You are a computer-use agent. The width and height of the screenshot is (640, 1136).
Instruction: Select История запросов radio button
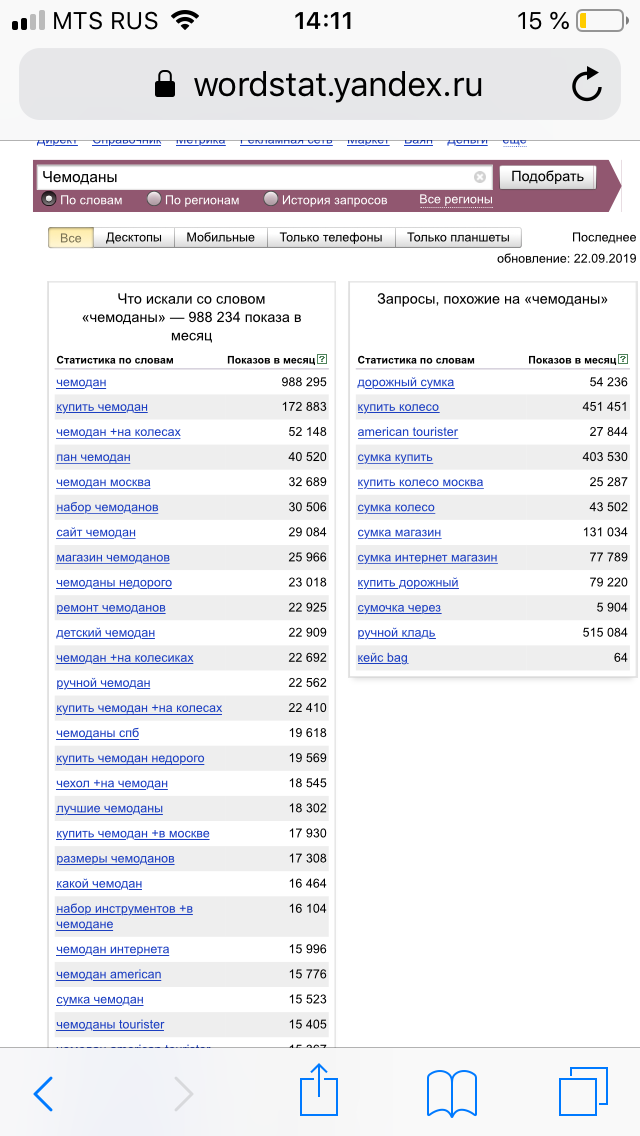coord(270,199)
